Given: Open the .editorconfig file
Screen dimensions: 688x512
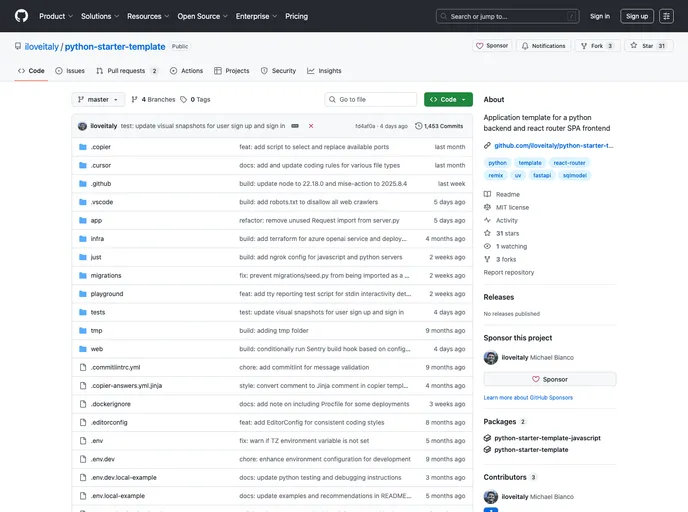Looking at the screenshot, I should (x=109, y=422).
